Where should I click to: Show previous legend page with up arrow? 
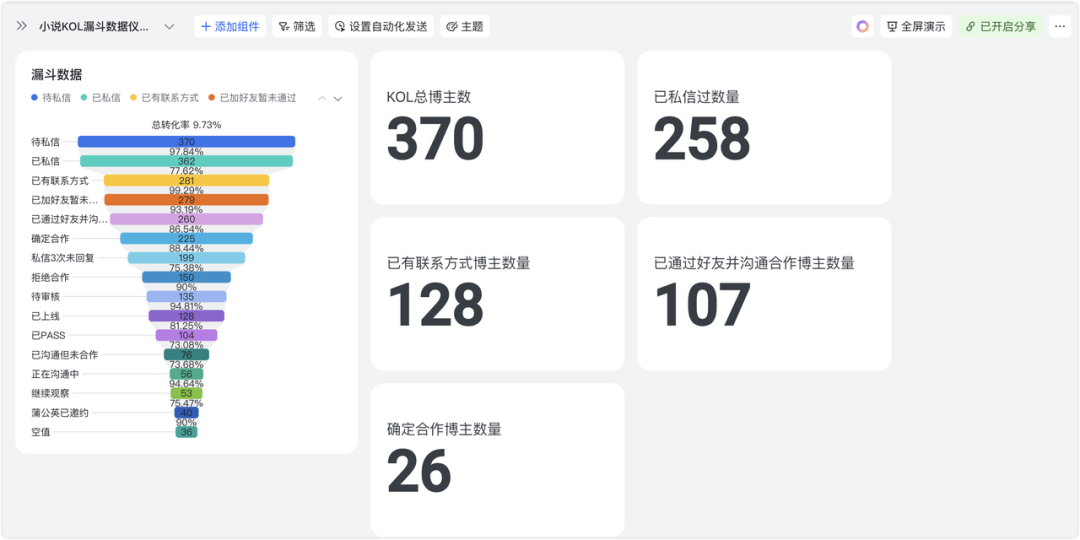322,98
